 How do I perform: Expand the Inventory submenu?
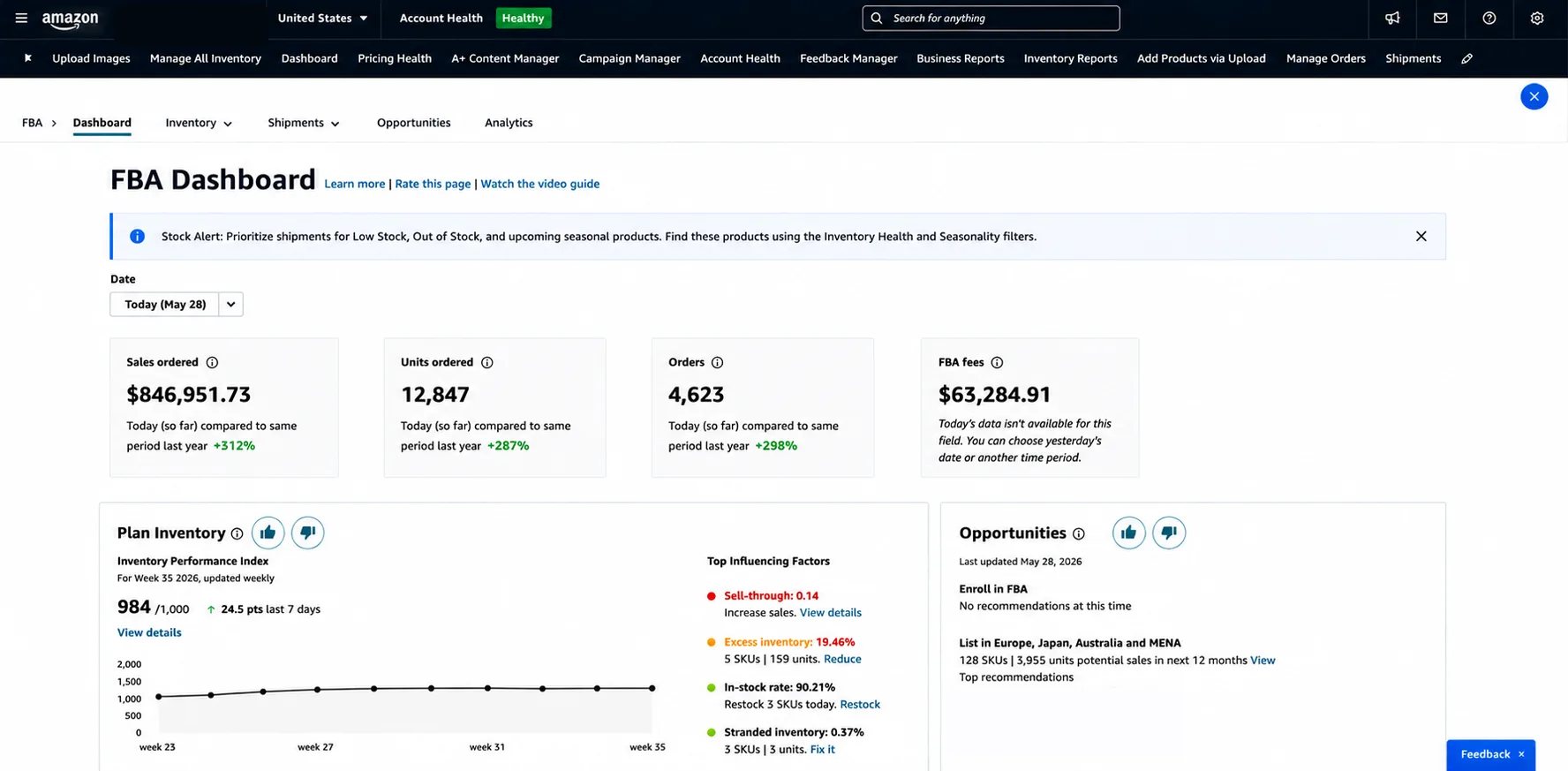pos(199,123)
